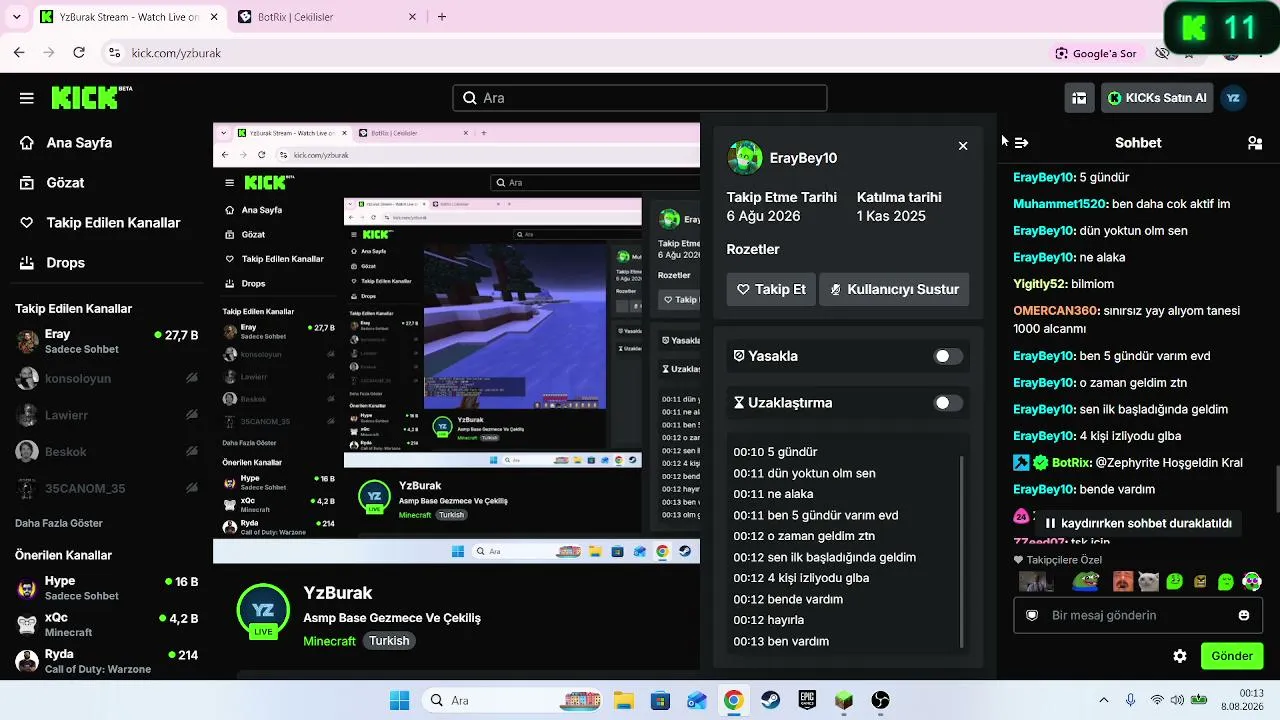Click the paused chat notice to resume scrolling
This screenshot has width=1280, height=720.
coord(1138,523)
